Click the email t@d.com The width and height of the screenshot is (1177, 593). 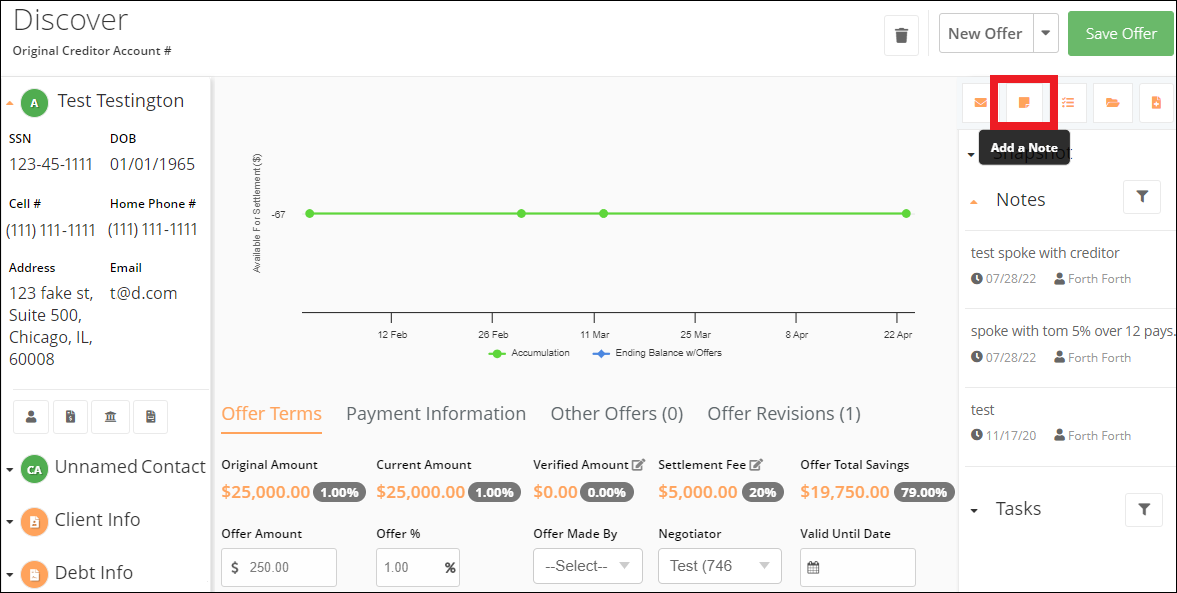click(143, 293)
